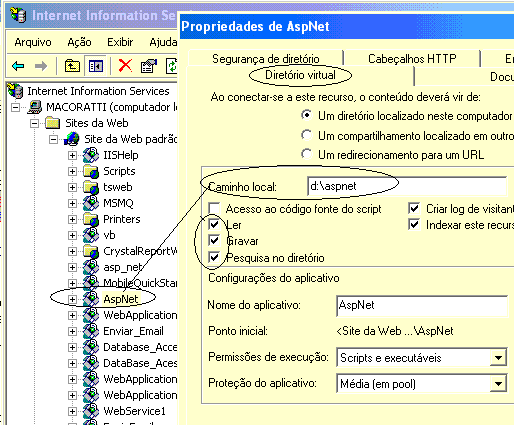Toggle the Gravar checkbox
The width and height of the screenshot is (514, 425).
click(x=214, y=240)
